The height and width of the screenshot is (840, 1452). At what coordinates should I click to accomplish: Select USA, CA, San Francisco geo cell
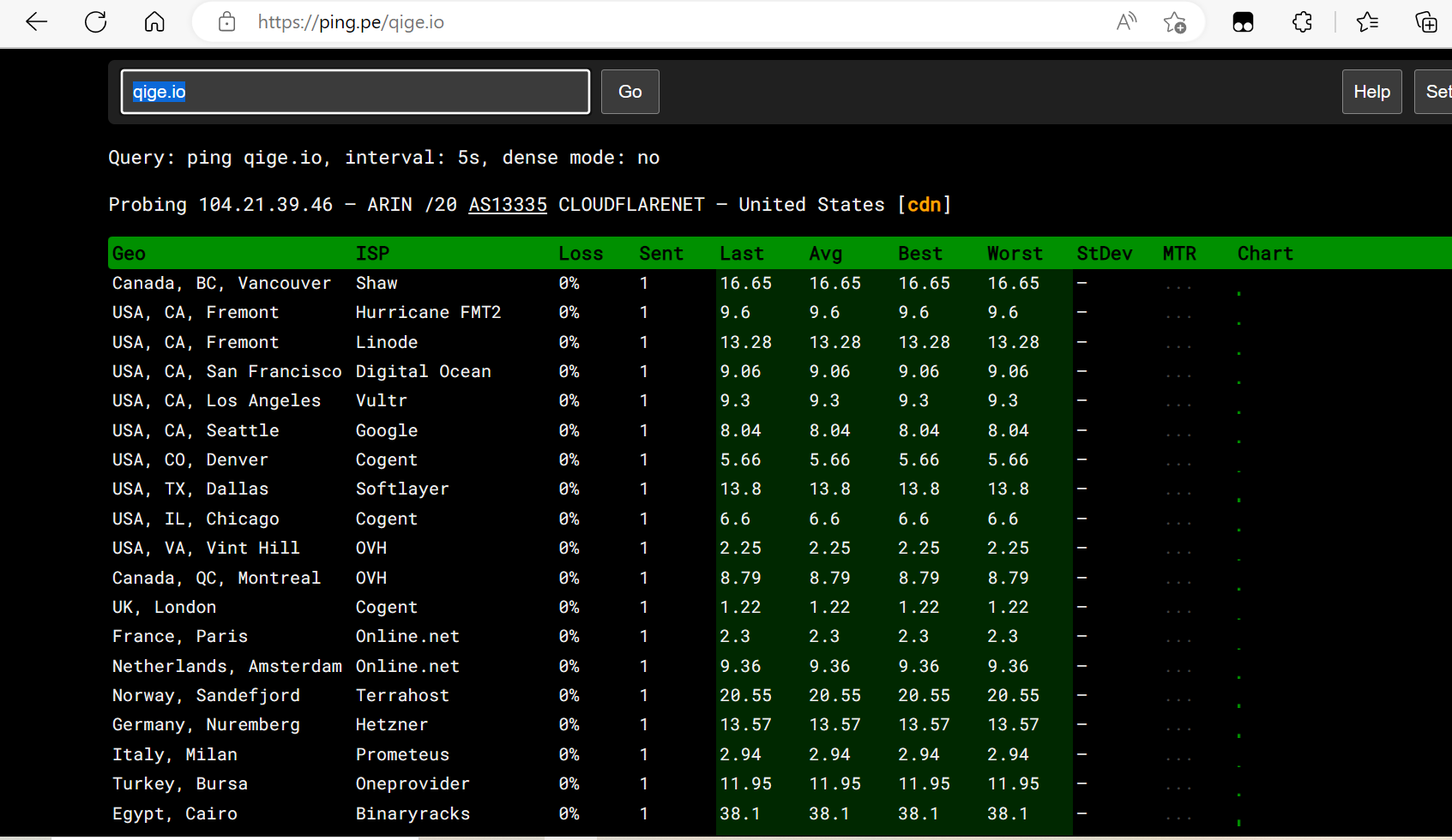point(226,372)
